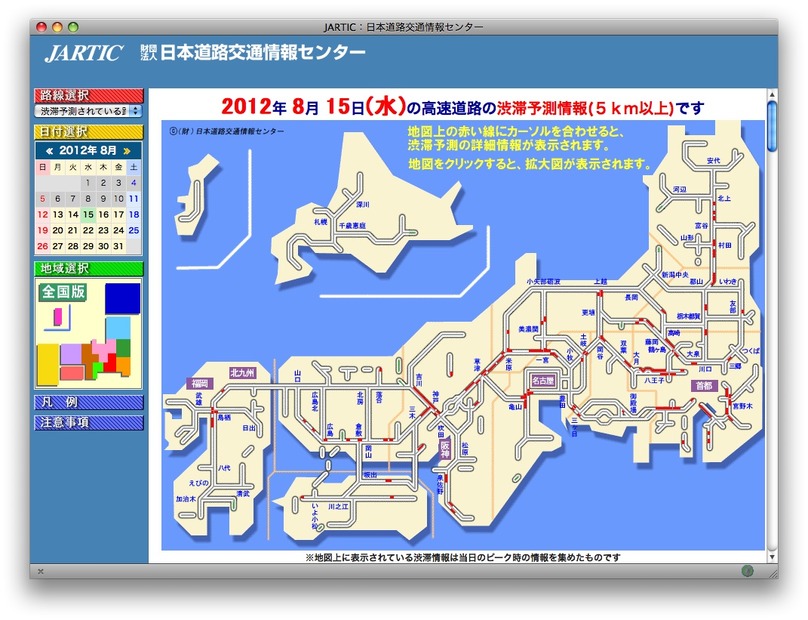This screenshot has width=808, height=620.
Task: Click the 首都 metropolitan label on map
Action: [x=703, y=385]
